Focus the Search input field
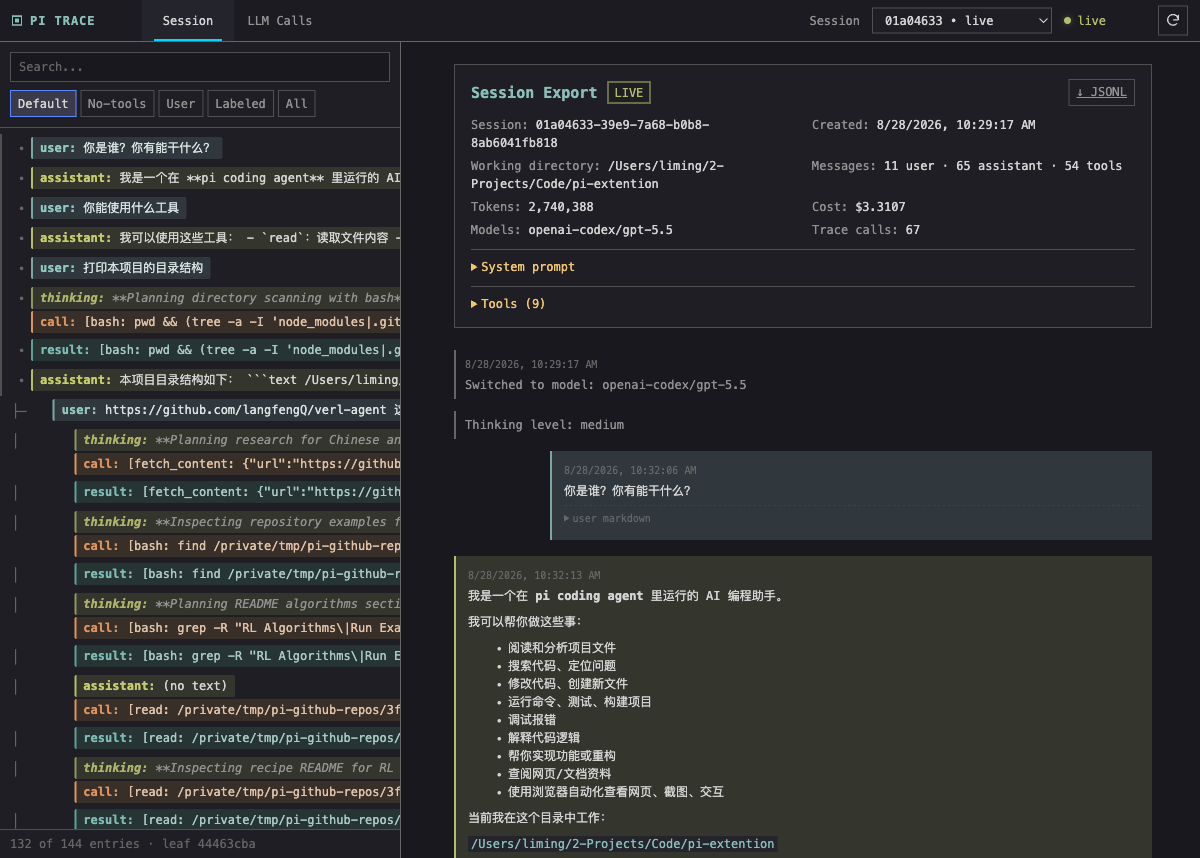 (200, 67)
